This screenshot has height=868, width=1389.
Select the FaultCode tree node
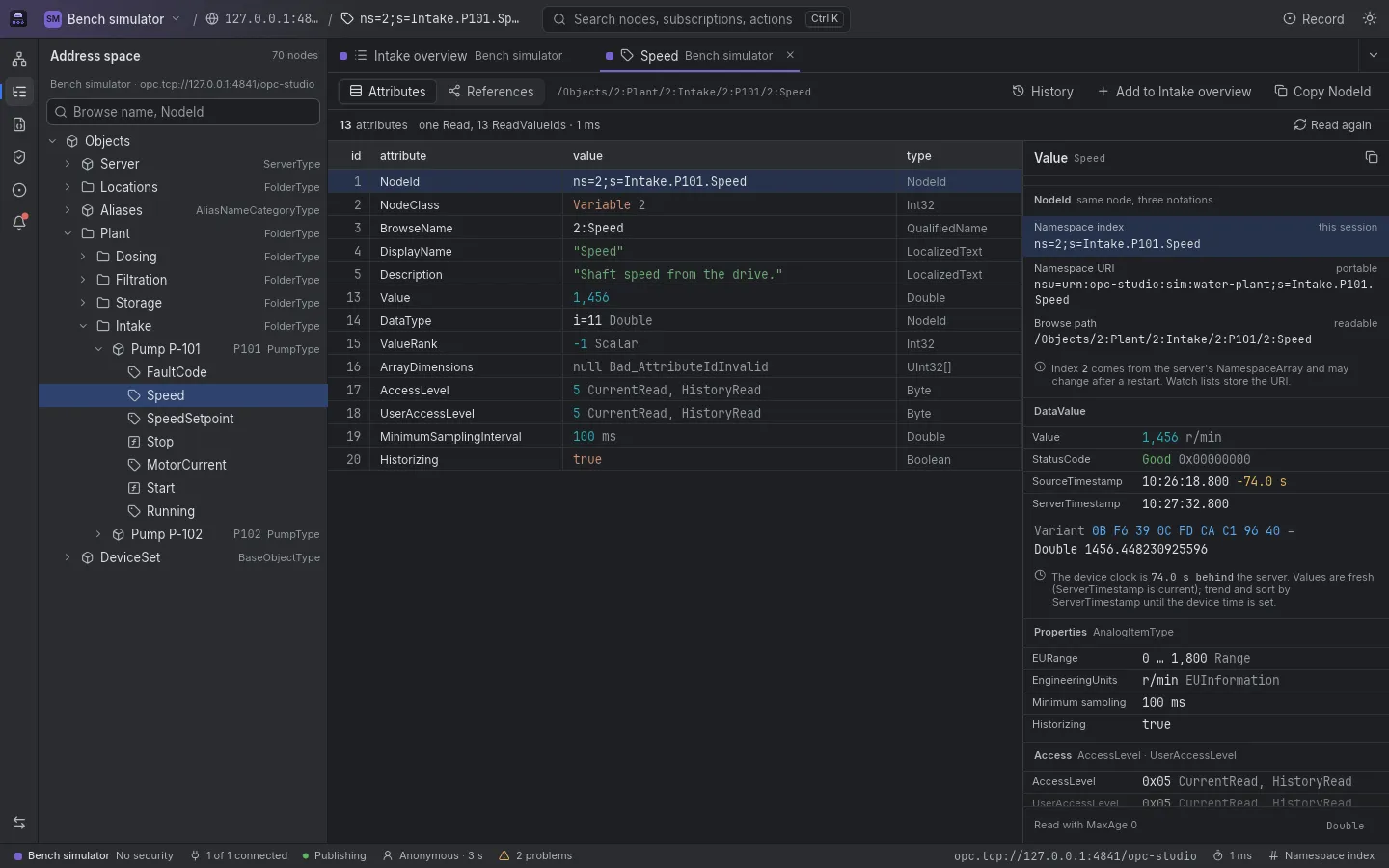coord(183,372)
